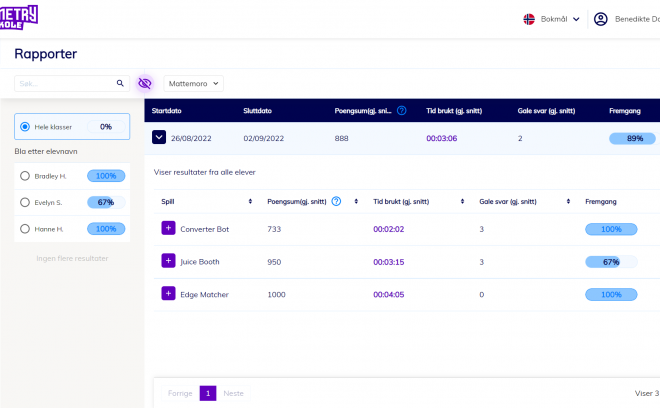The width and height of the screenshot is (660, 408).
Task: Click Bradley H. 100% progress badge
Action: tap(106, 176)
